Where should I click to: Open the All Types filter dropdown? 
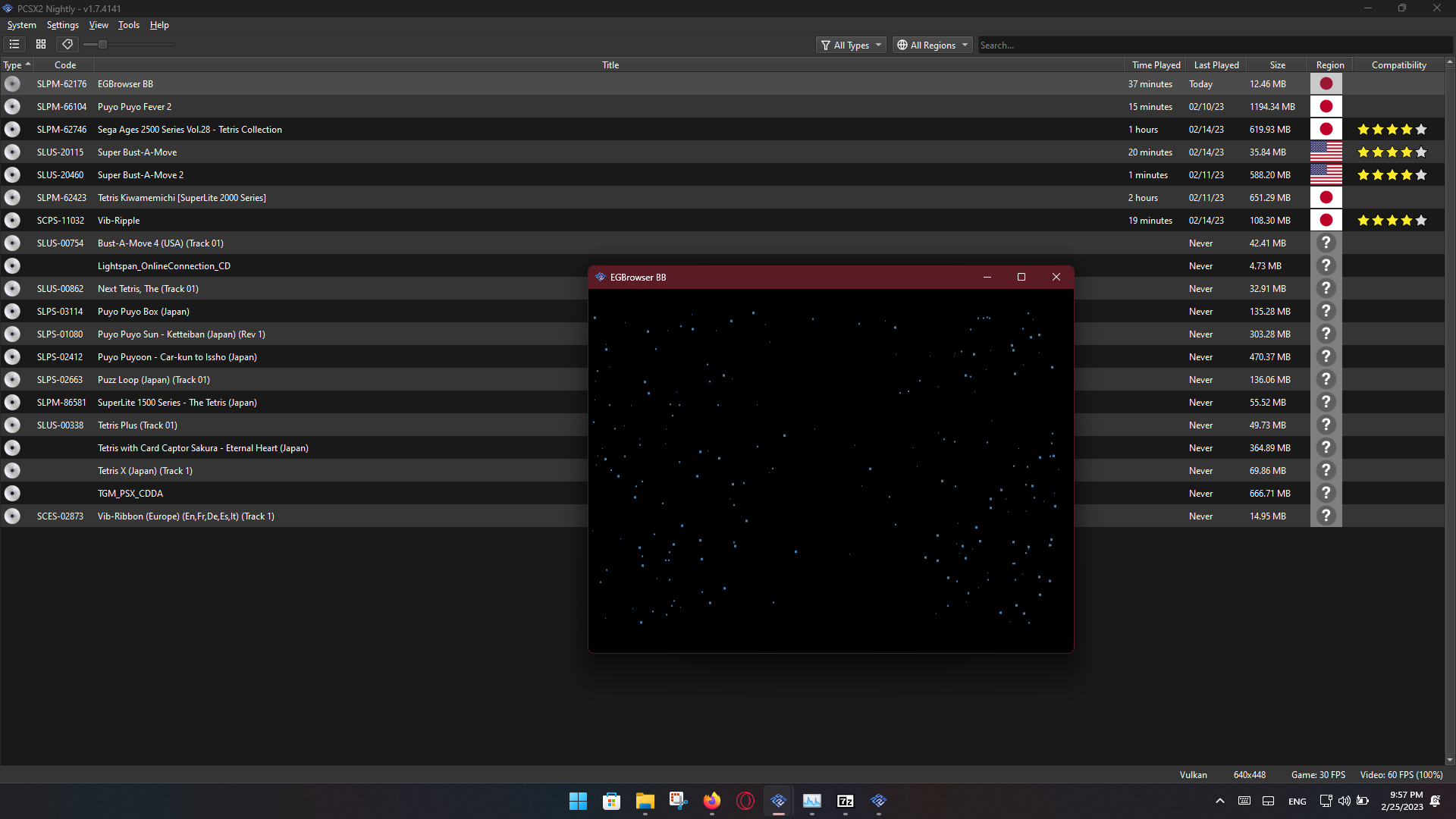pos(850,45)
